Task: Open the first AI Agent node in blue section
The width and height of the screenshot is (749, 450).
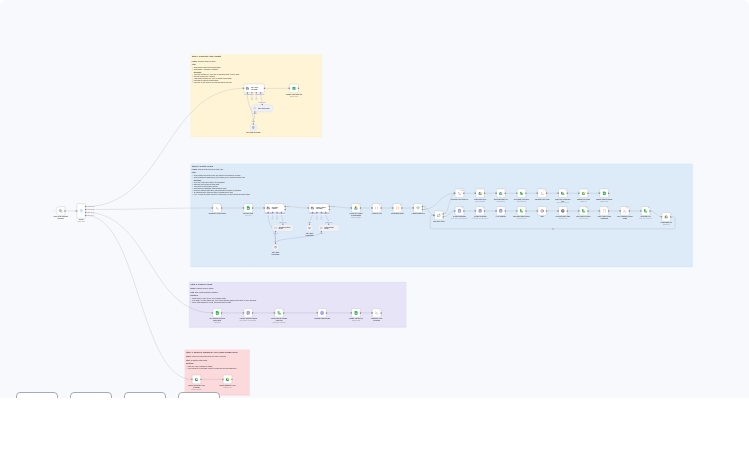Action: (274, 208)
